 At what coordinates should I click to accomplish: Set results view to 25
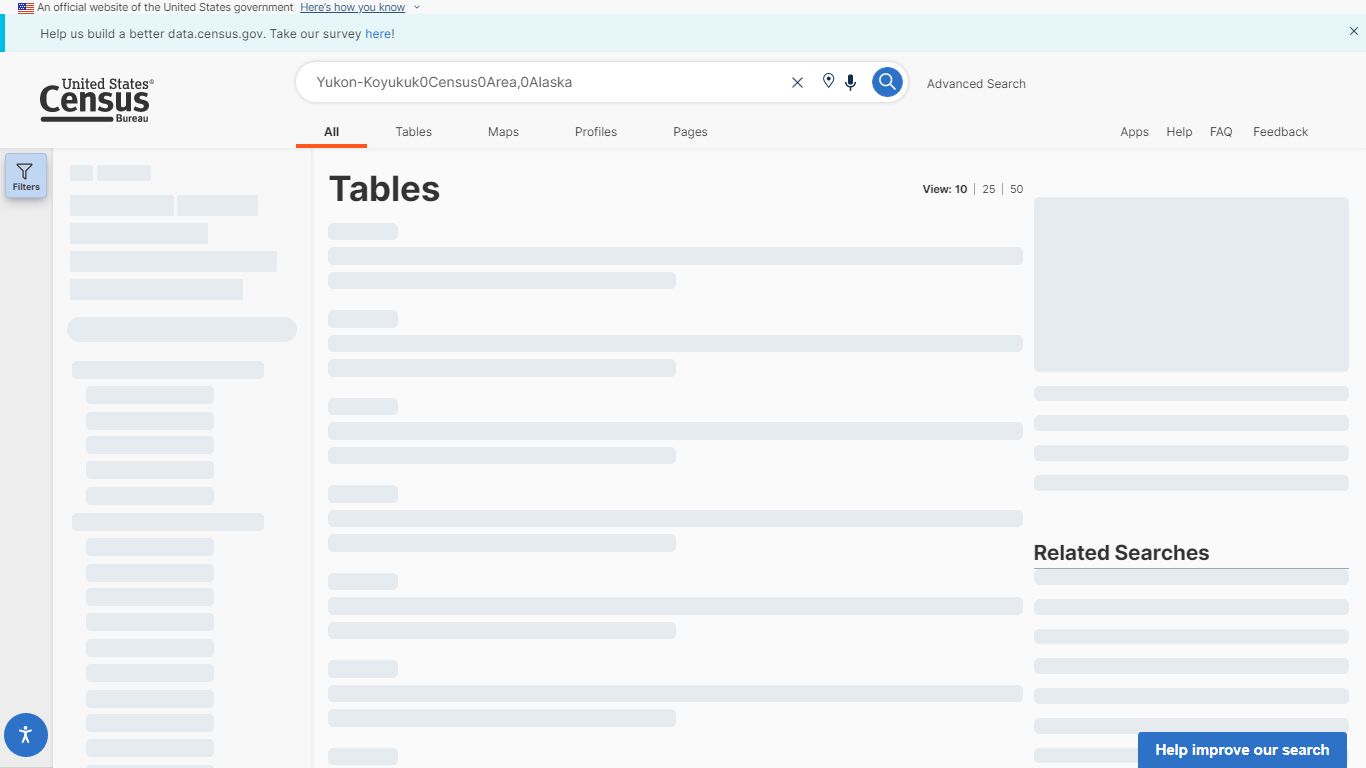click(x=988, y=189)
